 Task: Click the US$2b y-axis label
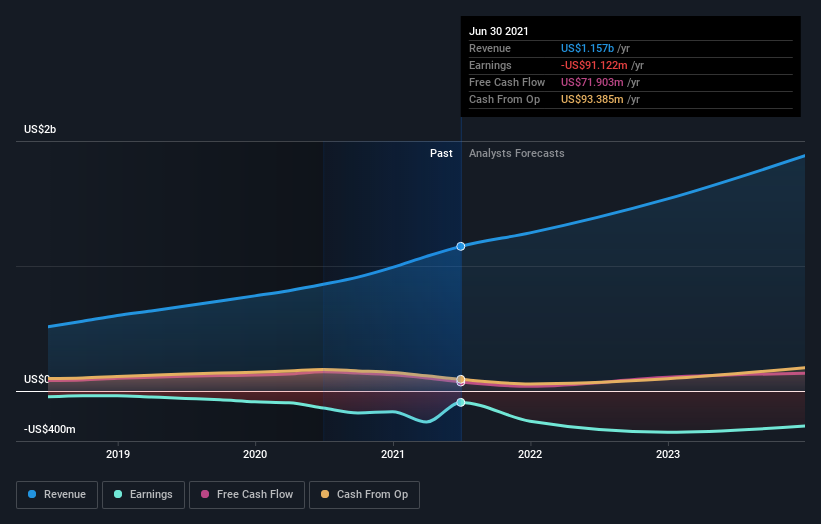(x=40, y=129)
